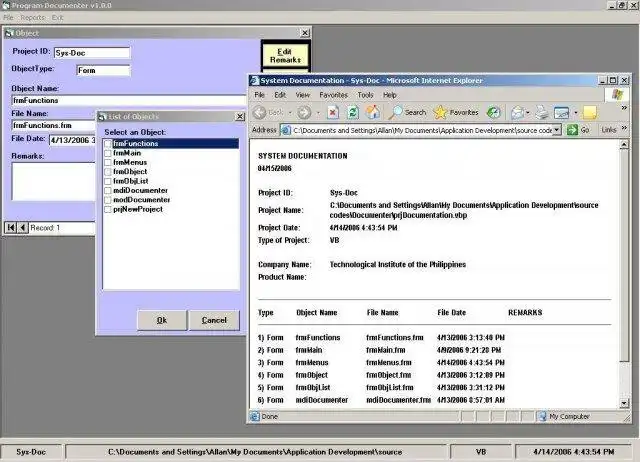Click the Internet Explorer scrollbar down arrow

click(x=624, y=403)
